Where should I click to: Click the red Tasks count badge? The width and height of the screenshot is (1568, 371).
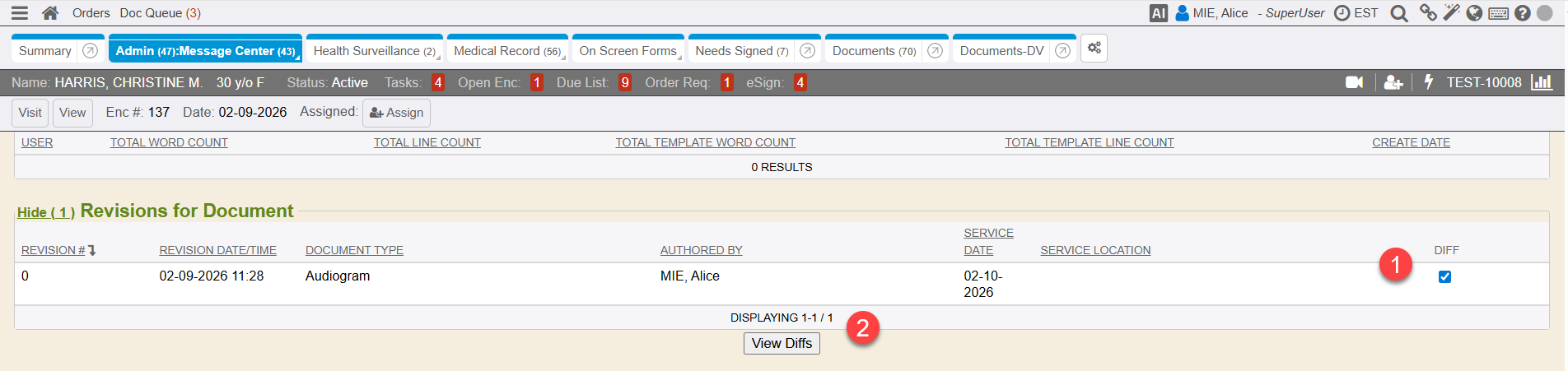pyautogui.click(x=438, y=82)
